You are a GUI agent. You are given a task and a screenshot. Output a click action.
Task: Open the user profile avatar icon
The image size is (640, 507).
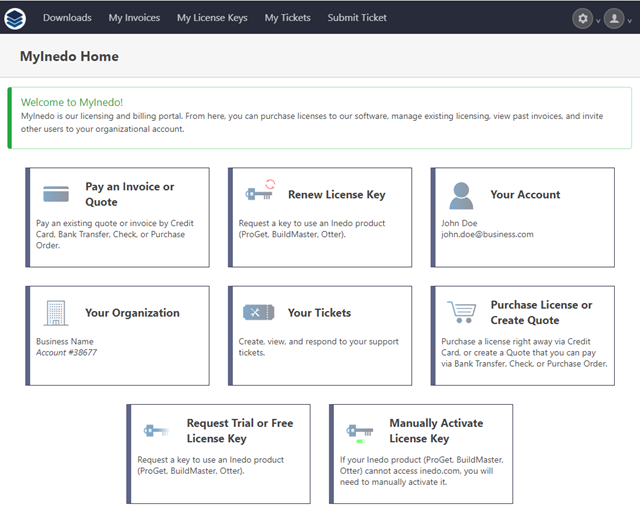[614, 18]
